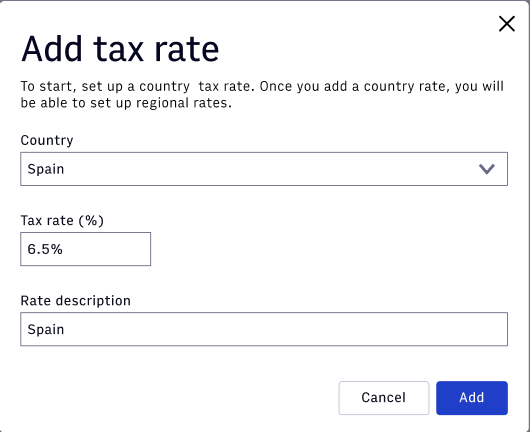This screenshot has height=432, width=530.
Task: Click the Tax rate (%) label
Action: click(x=62, y=220)
